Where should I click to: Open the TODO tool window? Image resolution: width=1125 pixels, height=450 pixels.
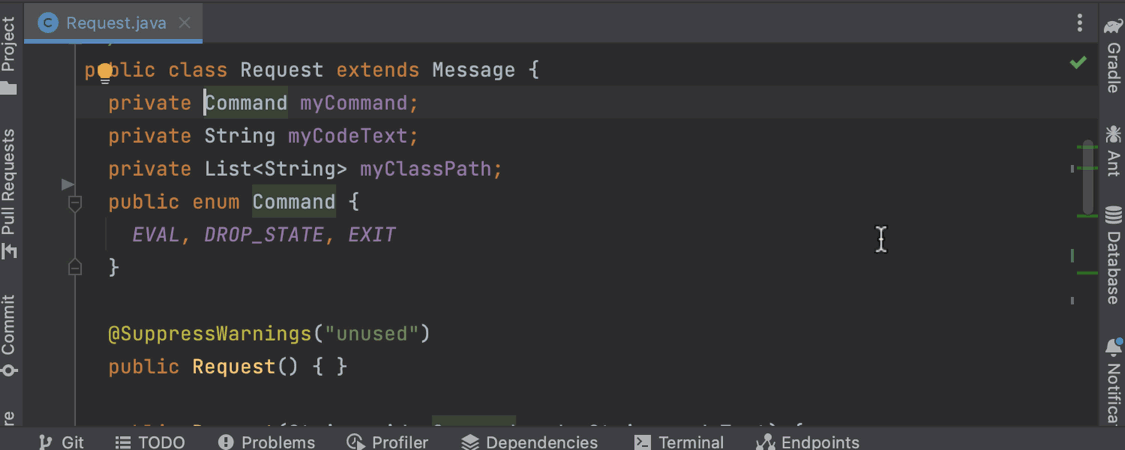point(149,441)
